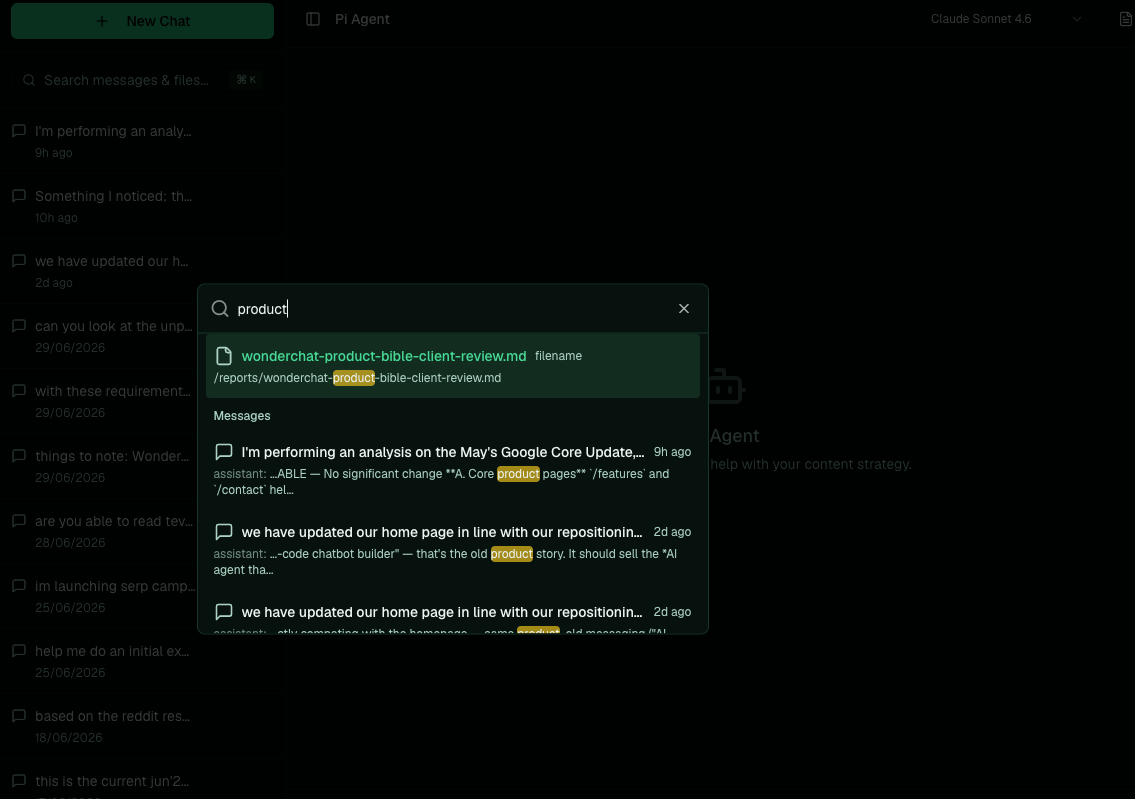Open chat 'help me do an initial ex…'
This screenshot has width=1135, height=799.
143,662
